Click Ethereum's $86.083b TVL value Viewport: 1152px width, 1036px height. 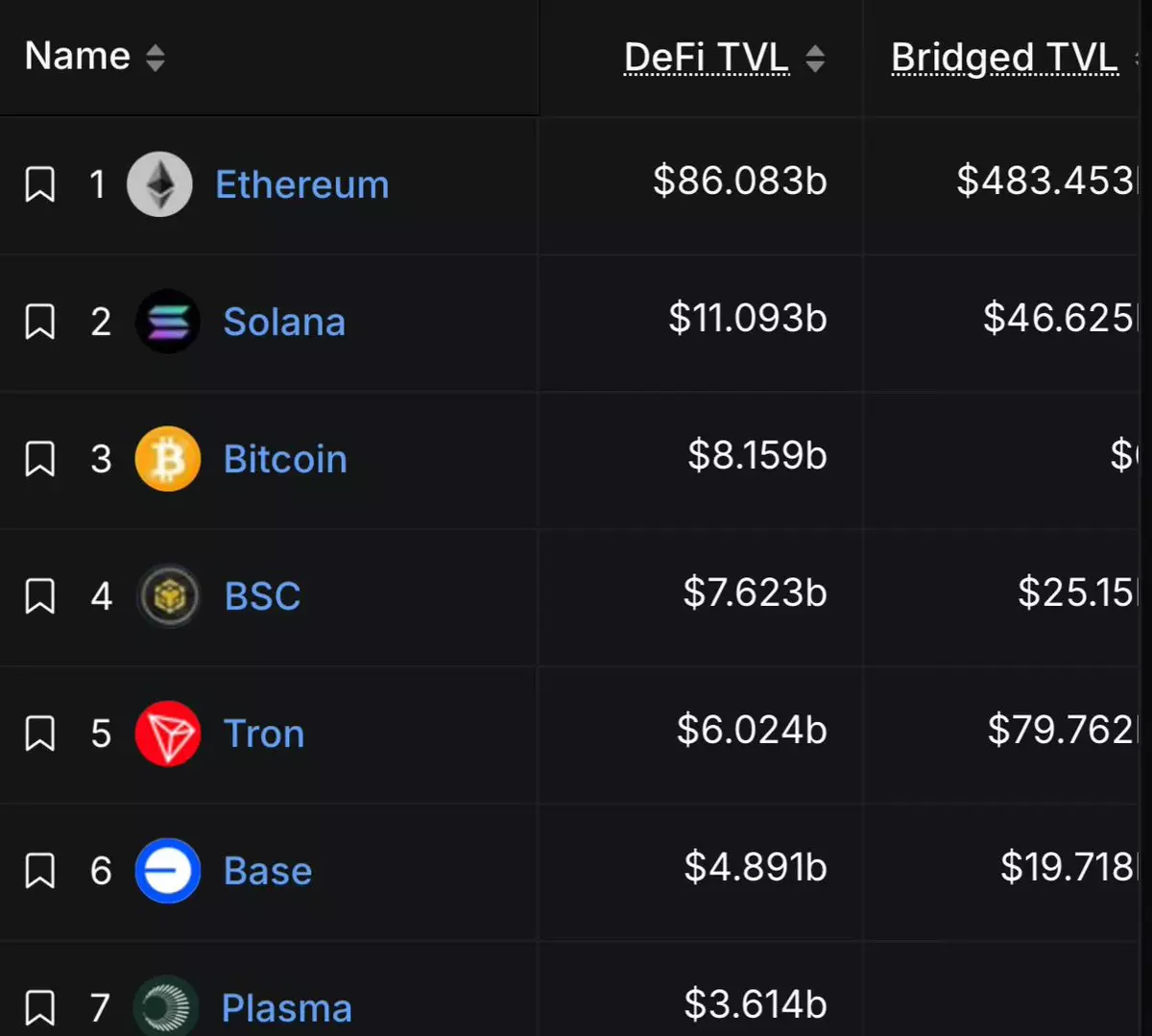(739, 181)
